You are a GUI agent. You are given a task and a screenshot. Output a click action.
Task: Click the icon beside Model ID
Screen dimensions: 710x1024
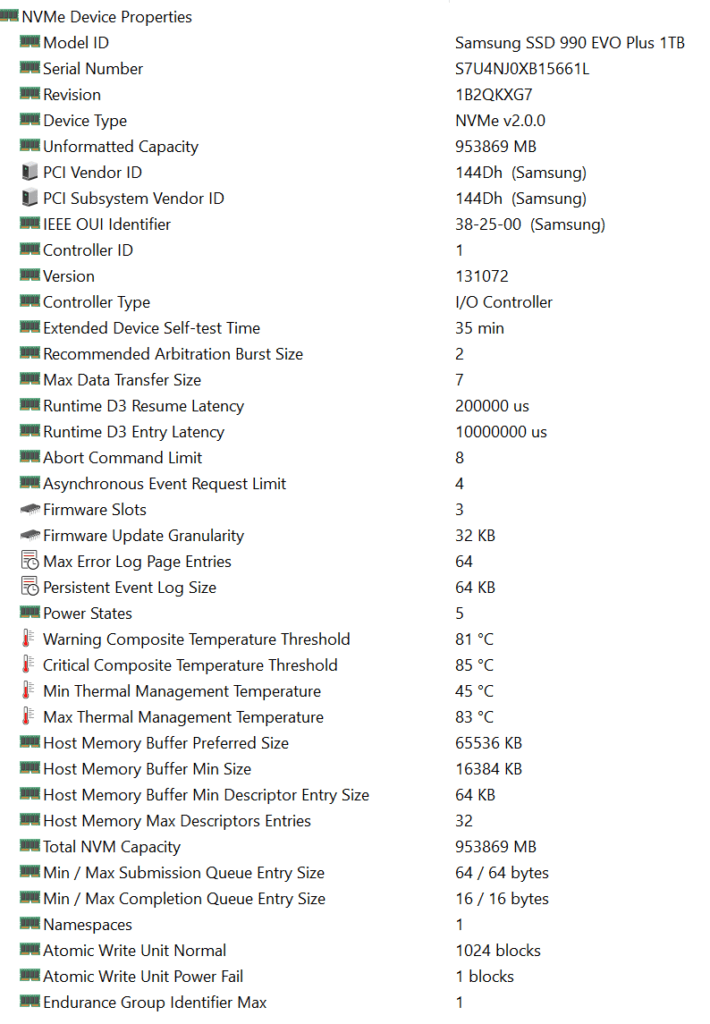tap(29, 43)
